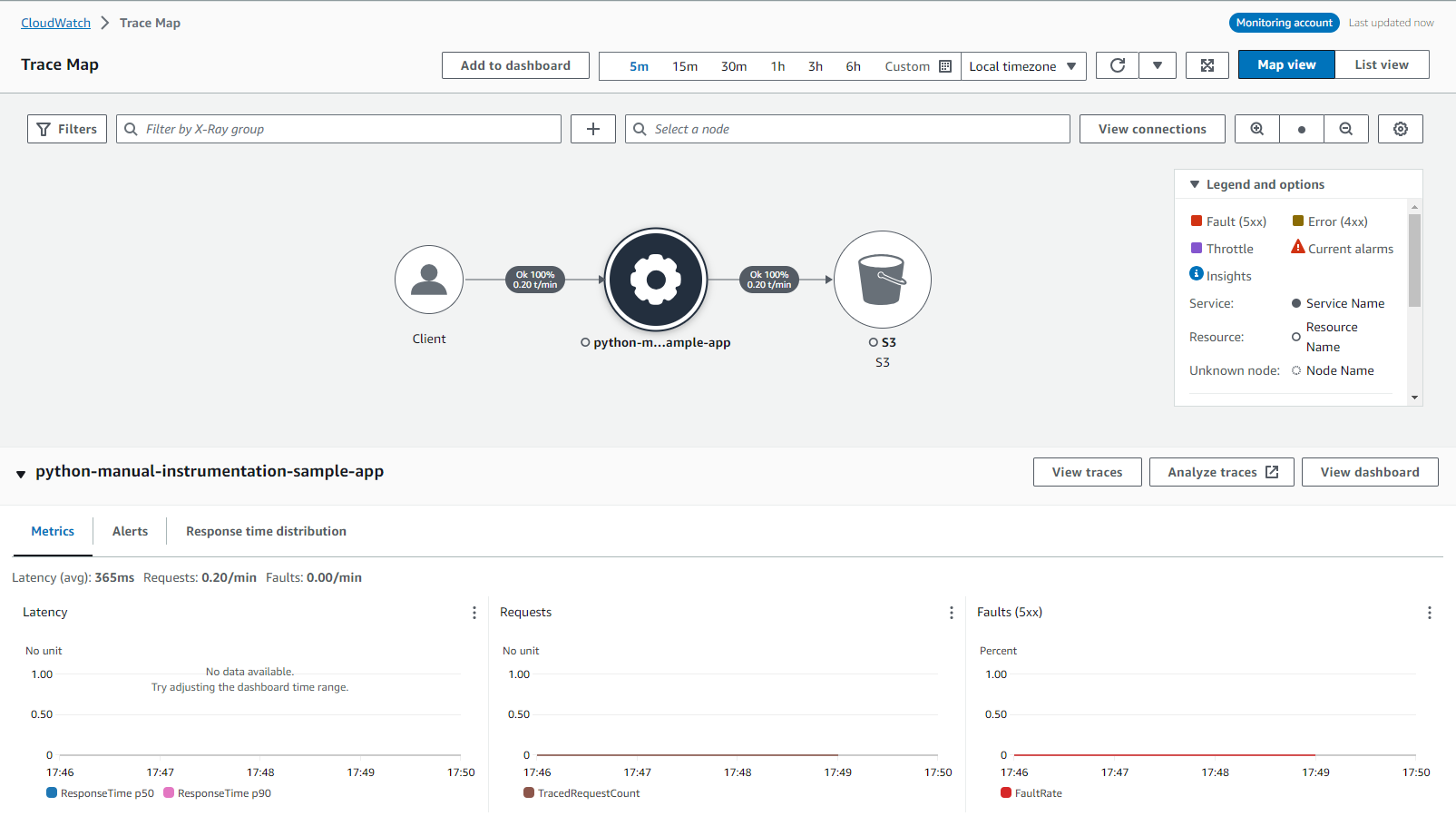Open trace map settings gear
Image resolution: width=1456 pixels, height=826 pixels.
pyautogui.click(x=1401, y=129)
